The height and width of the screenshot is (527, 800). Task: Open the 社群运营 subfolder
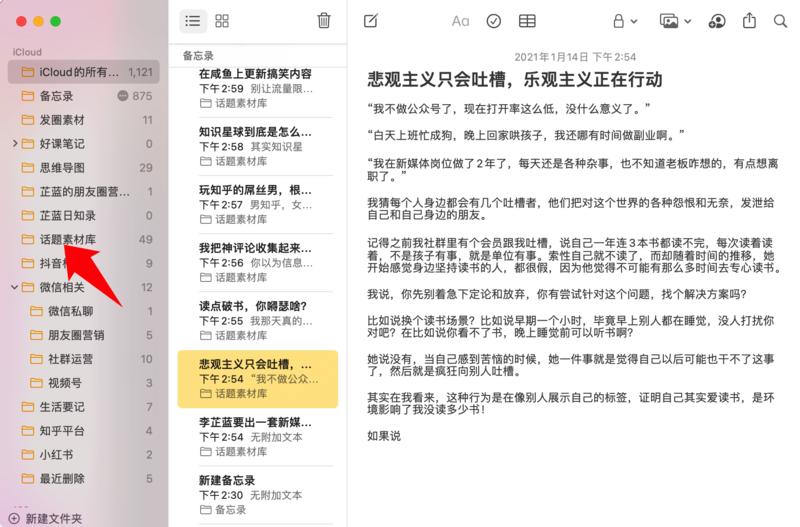click(x=84, y=359)
